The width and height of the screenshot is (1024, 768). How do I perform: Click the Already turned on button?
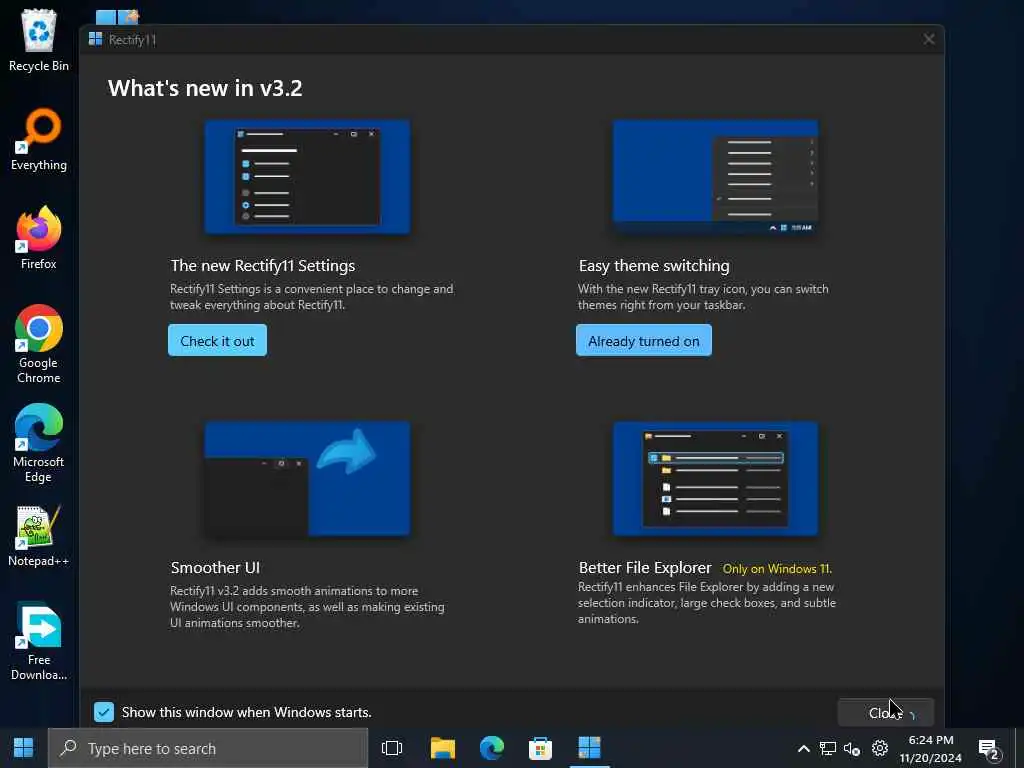click(644, 340)
